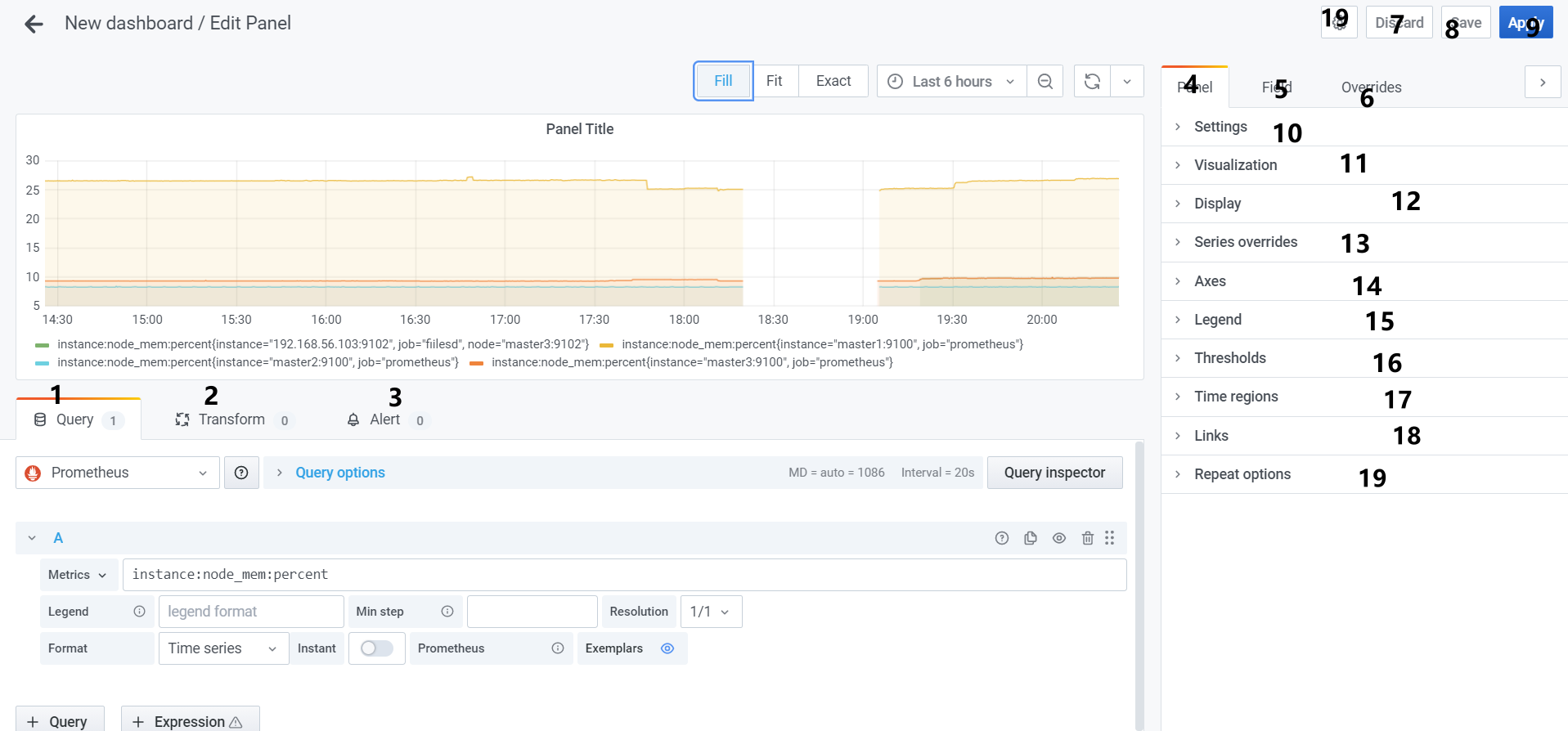Screen dimensions: 1568x731
Task: Add a new Query
Action: (60, 720)
